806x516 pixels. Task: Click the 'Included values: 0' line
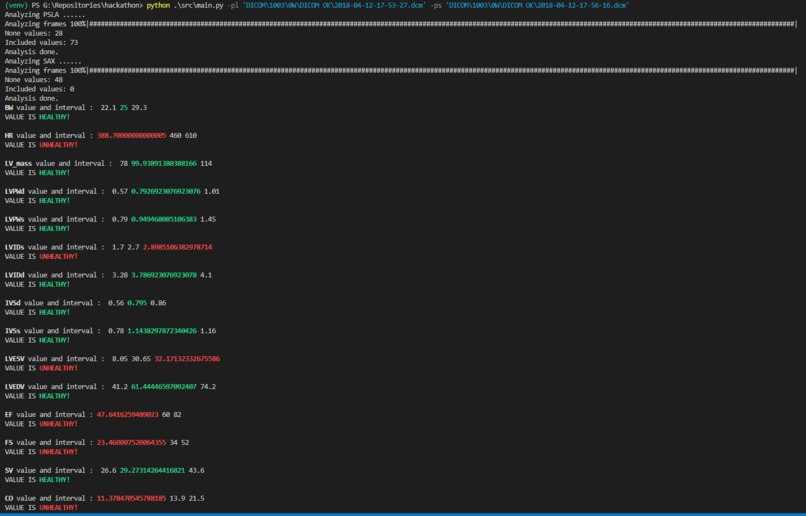[40, 89]
